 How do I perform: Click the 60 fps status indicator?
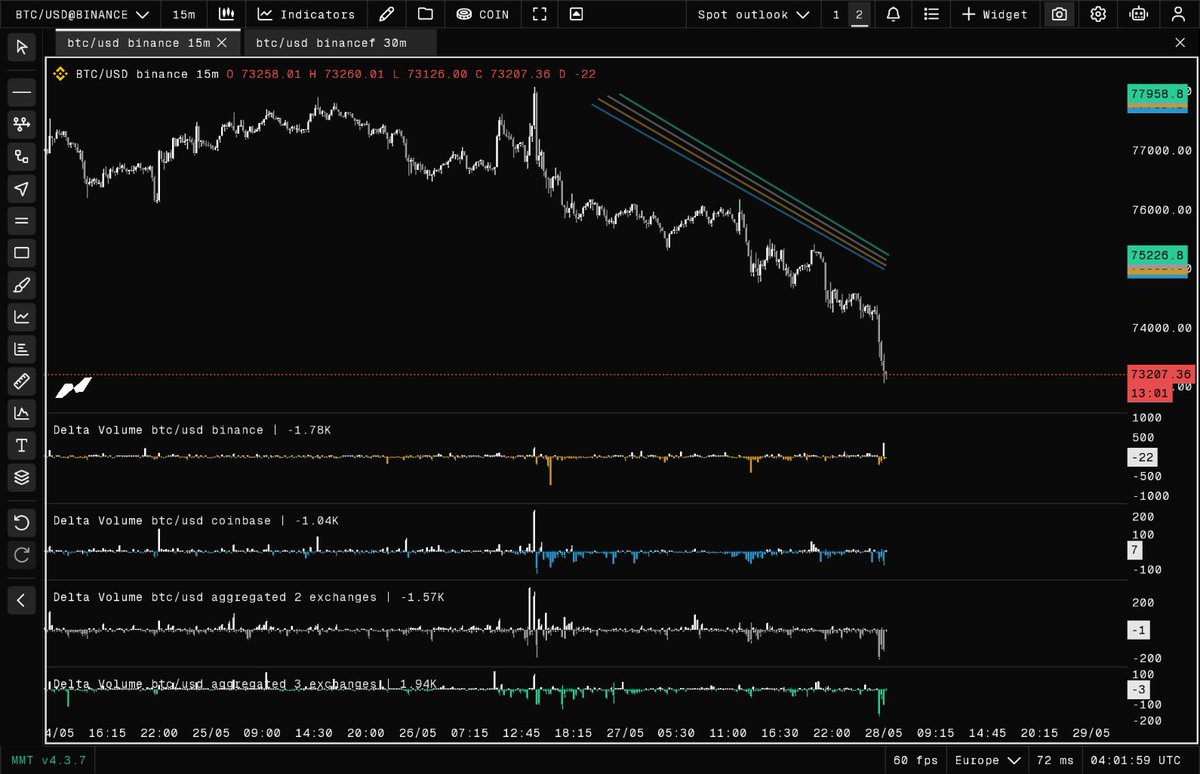tap(914, 760)
